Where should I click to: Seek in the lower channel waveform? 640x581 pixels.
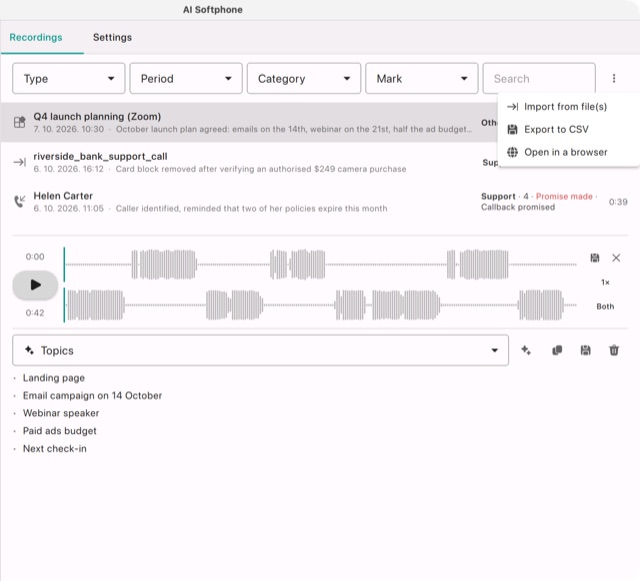pos(321,305)
